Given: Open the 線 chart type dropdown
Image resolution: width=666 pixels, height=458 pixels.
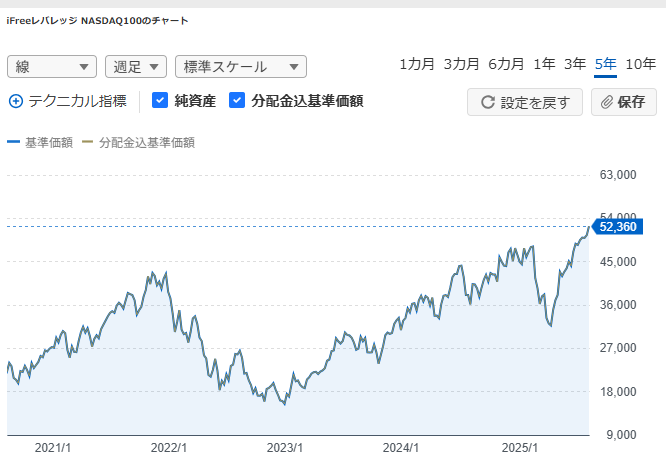Looking at the screenshot, I should [x=52, y=67].
